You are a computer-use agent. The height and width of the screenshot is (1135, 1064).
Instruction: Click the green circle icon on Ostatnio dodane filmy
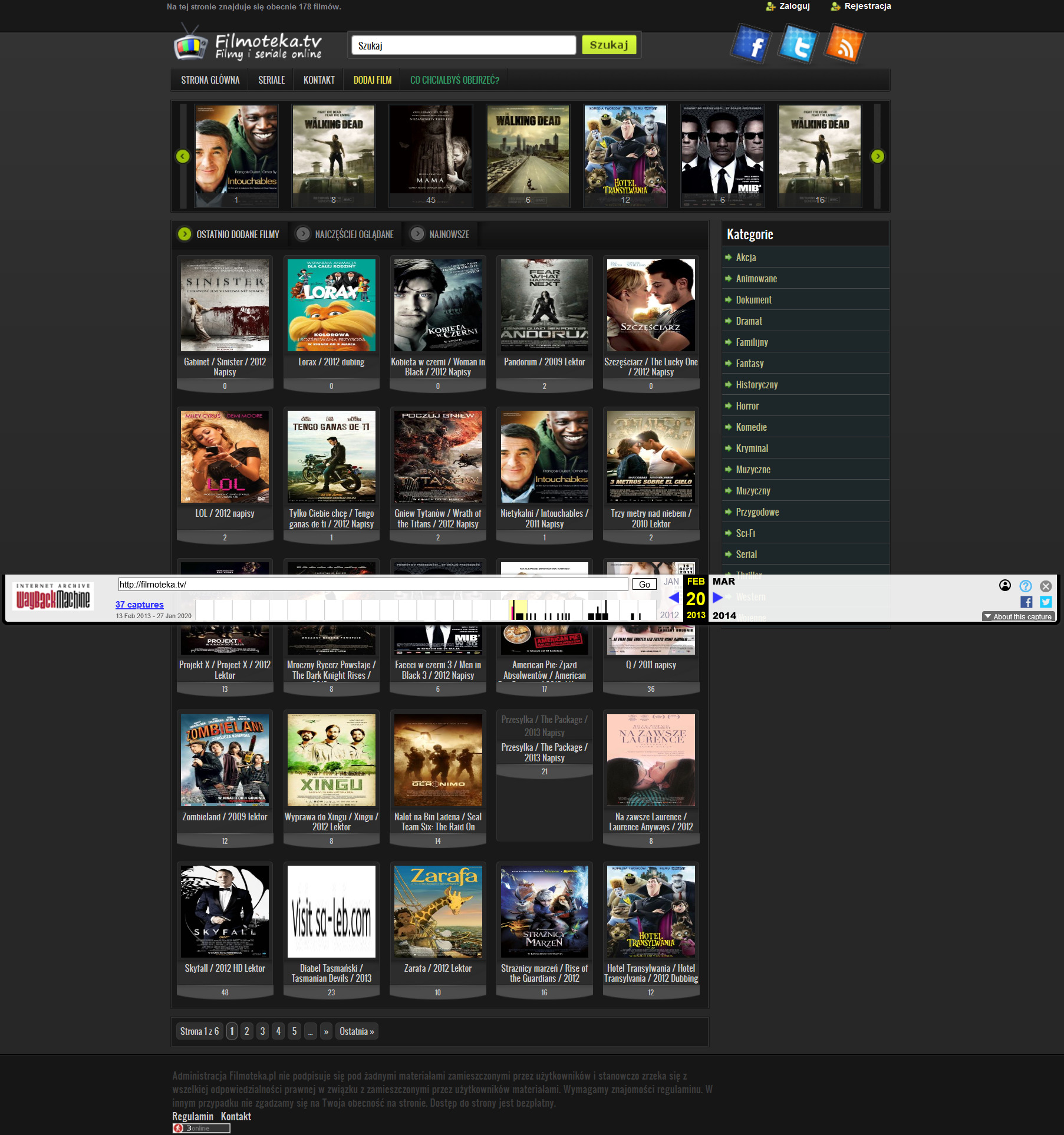tap(185, 234)
